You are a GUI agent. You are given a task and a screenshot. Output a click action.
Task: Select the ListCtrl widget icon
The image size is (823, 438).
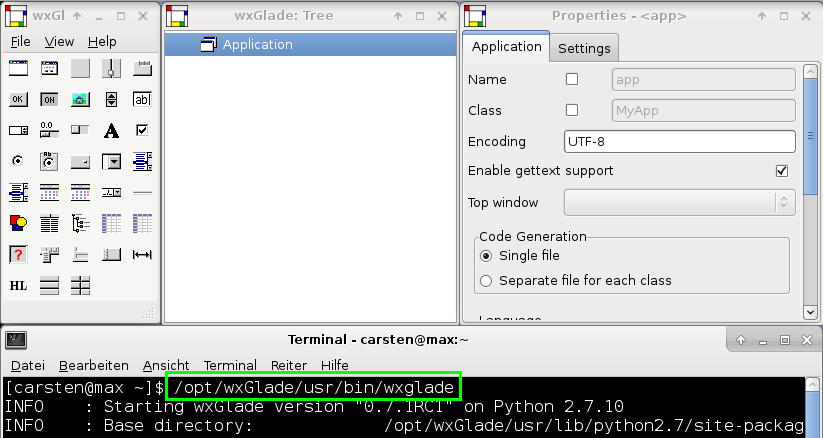point(49,223)
